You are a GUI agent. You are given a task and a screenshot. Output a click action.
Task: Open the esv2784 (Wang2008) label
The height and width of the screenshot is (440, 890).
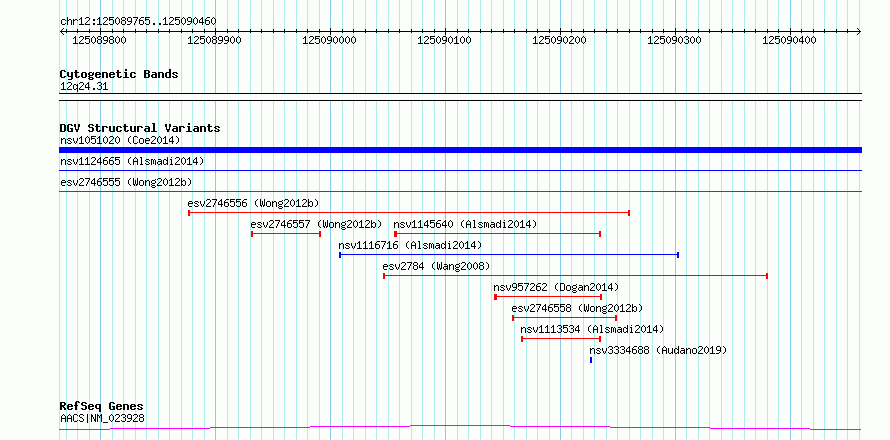[436, 266]
